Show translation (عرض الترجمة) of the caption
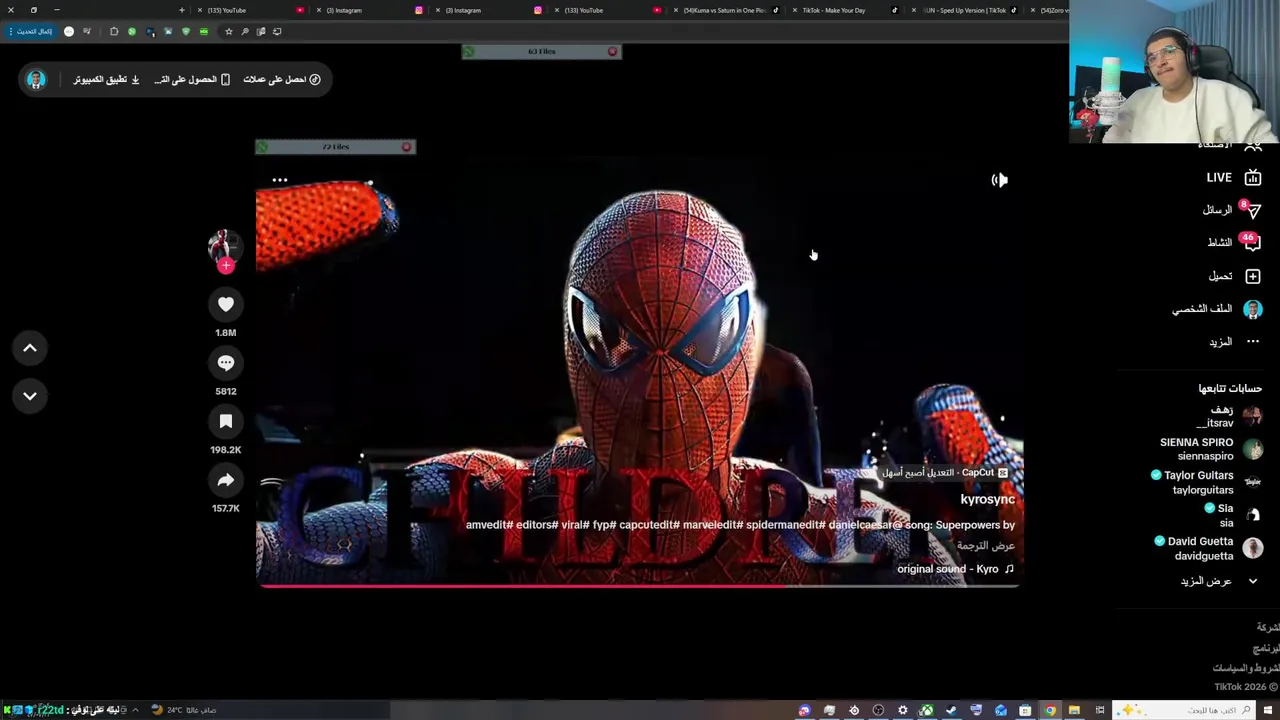Screen dimensions: 1280x720 point(986,546)
